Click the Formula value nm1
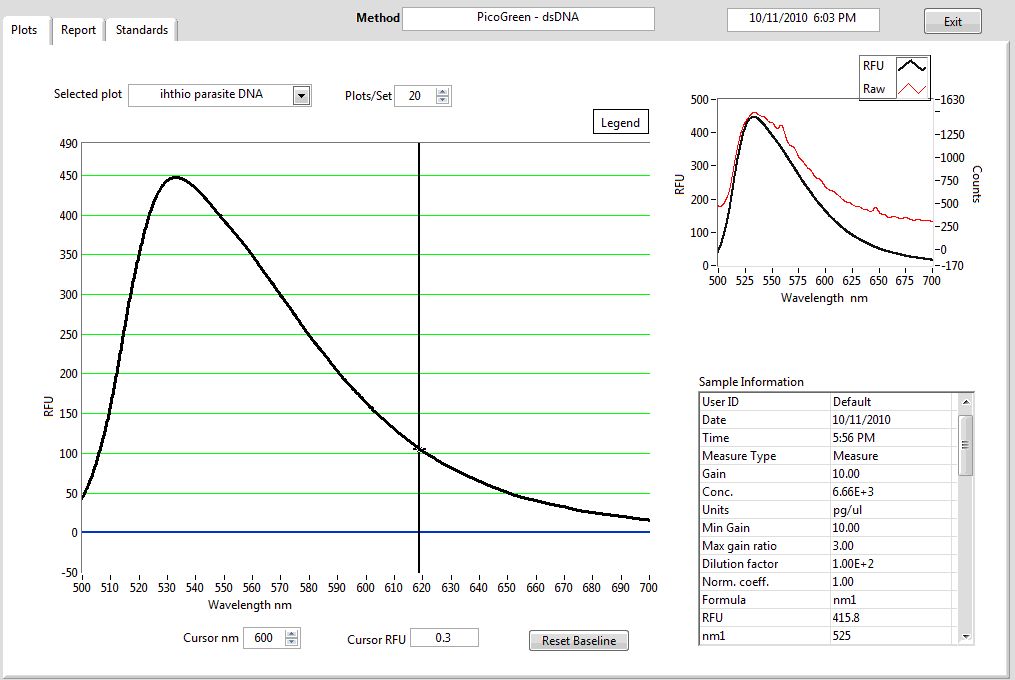1015x680 pixels. pos(845,600)
